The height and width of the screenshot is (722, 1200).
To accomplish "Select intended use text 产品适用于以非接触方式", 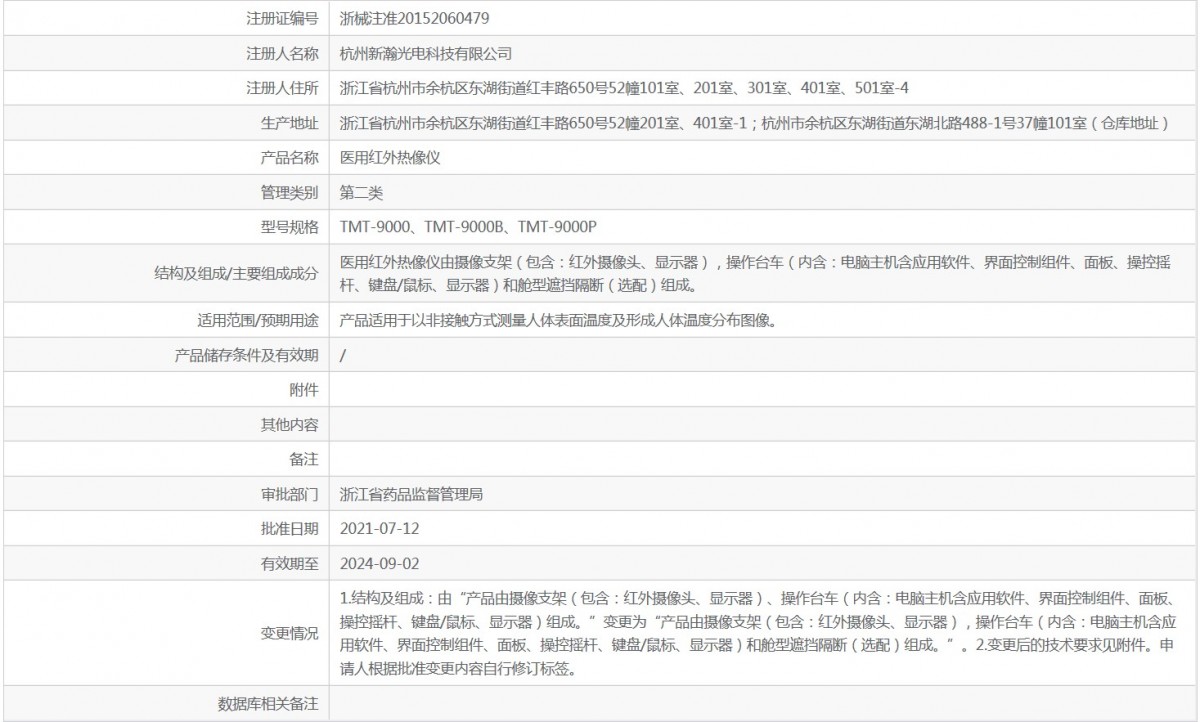I will pos(558,321).
